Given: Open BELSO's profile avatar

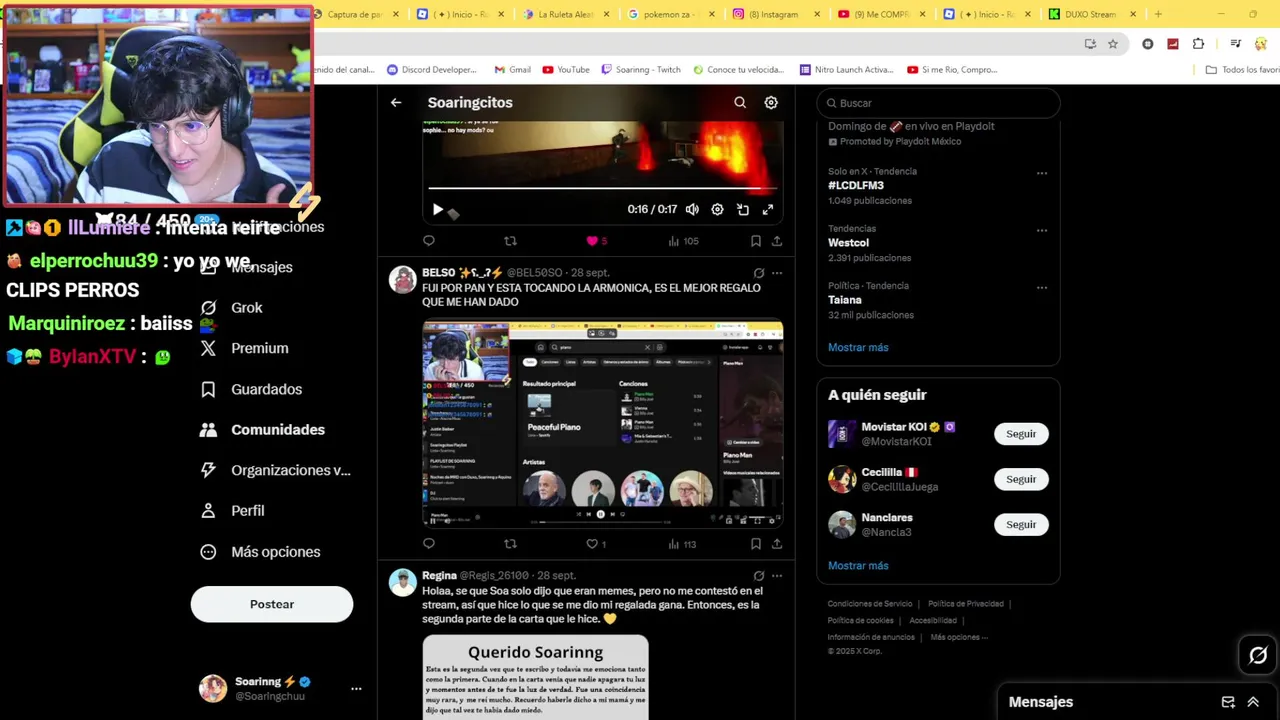Looking at the screenshot, I should (403, 279).
